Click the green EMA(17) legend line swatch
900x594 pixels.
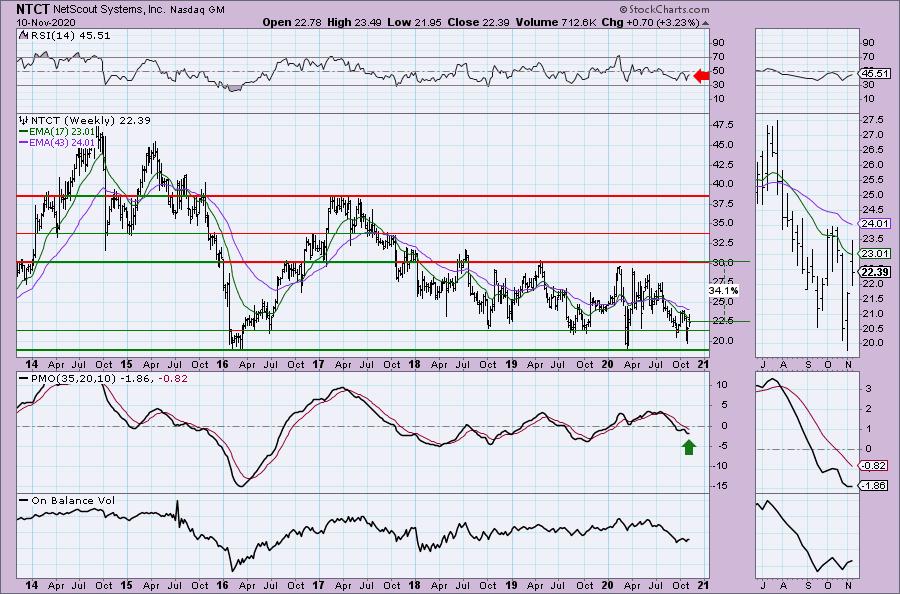pos(24,131)
